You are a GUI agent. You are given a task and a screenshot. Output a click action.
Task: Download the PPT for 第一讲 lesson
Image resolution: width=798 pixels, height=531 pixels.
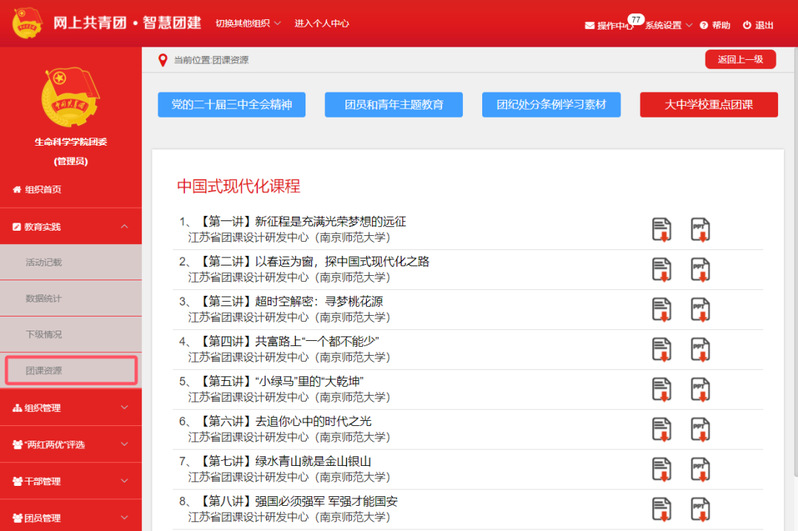tap(701, 229)
